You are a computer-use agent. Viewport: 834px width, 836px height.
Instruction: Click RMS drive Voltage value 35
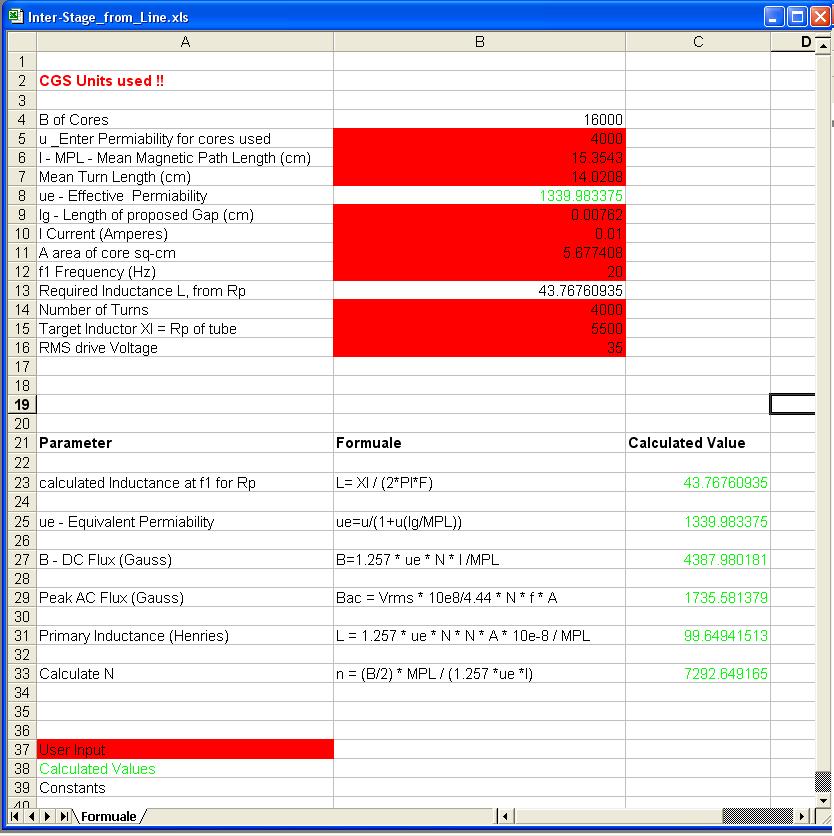479,348
